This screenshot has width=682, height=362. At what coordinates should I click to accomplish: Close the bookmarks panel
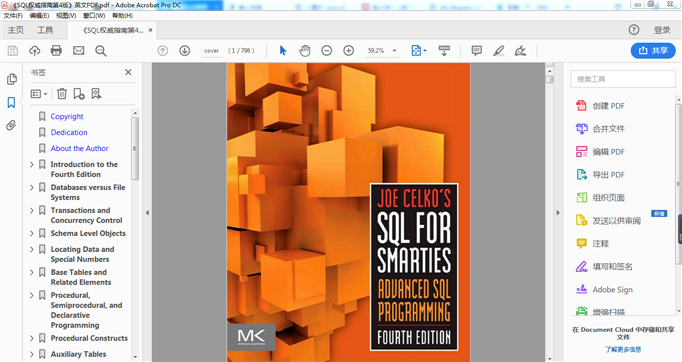(128, 72)
